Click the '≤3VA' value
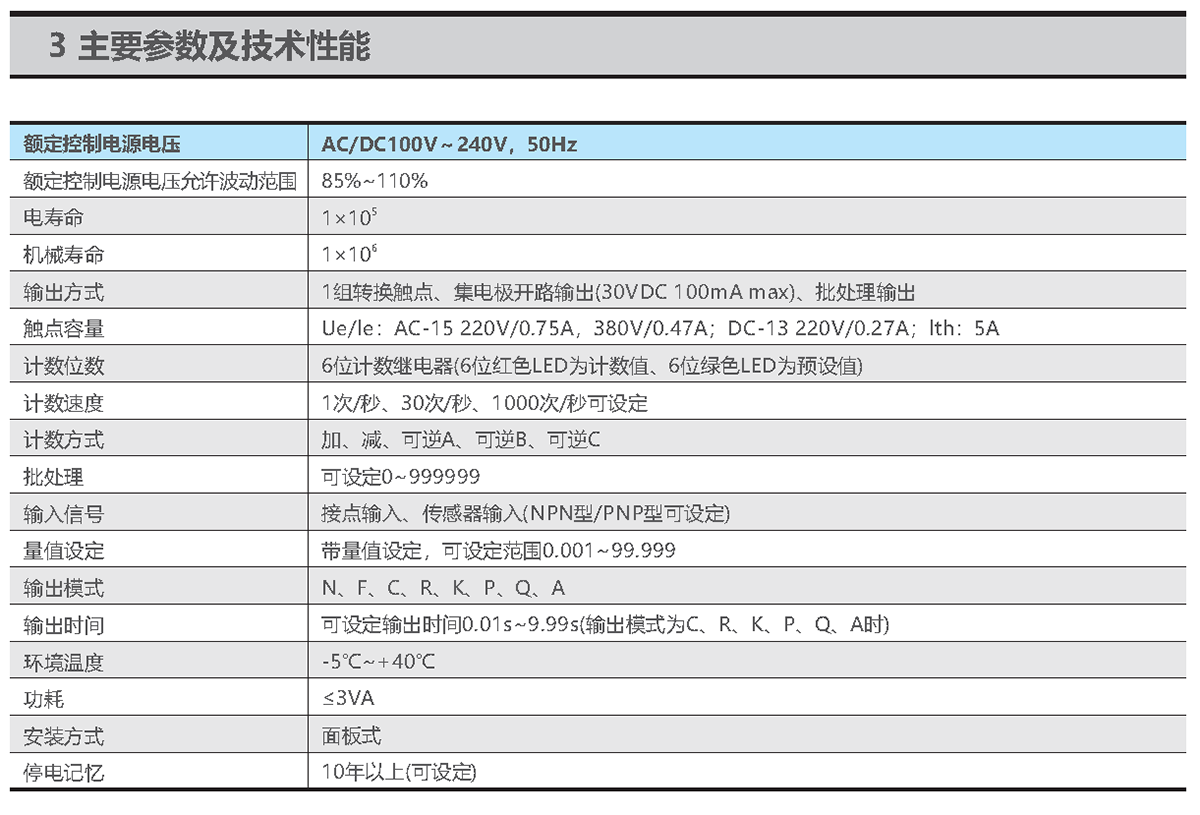Viewport: 1200px width, 815px height. pos(348,699)
